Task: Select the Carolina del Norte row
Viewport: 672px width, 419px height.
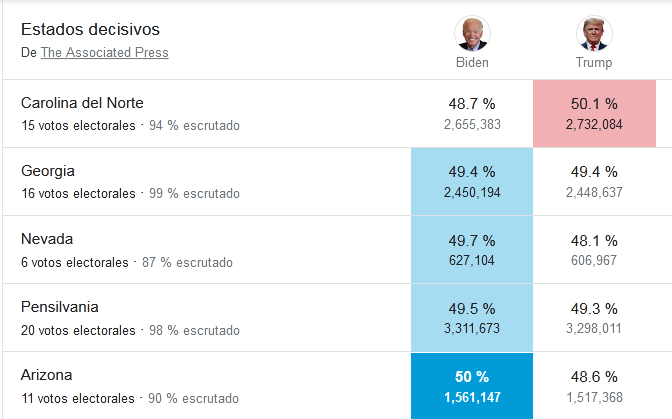Action: coord(82,103)
